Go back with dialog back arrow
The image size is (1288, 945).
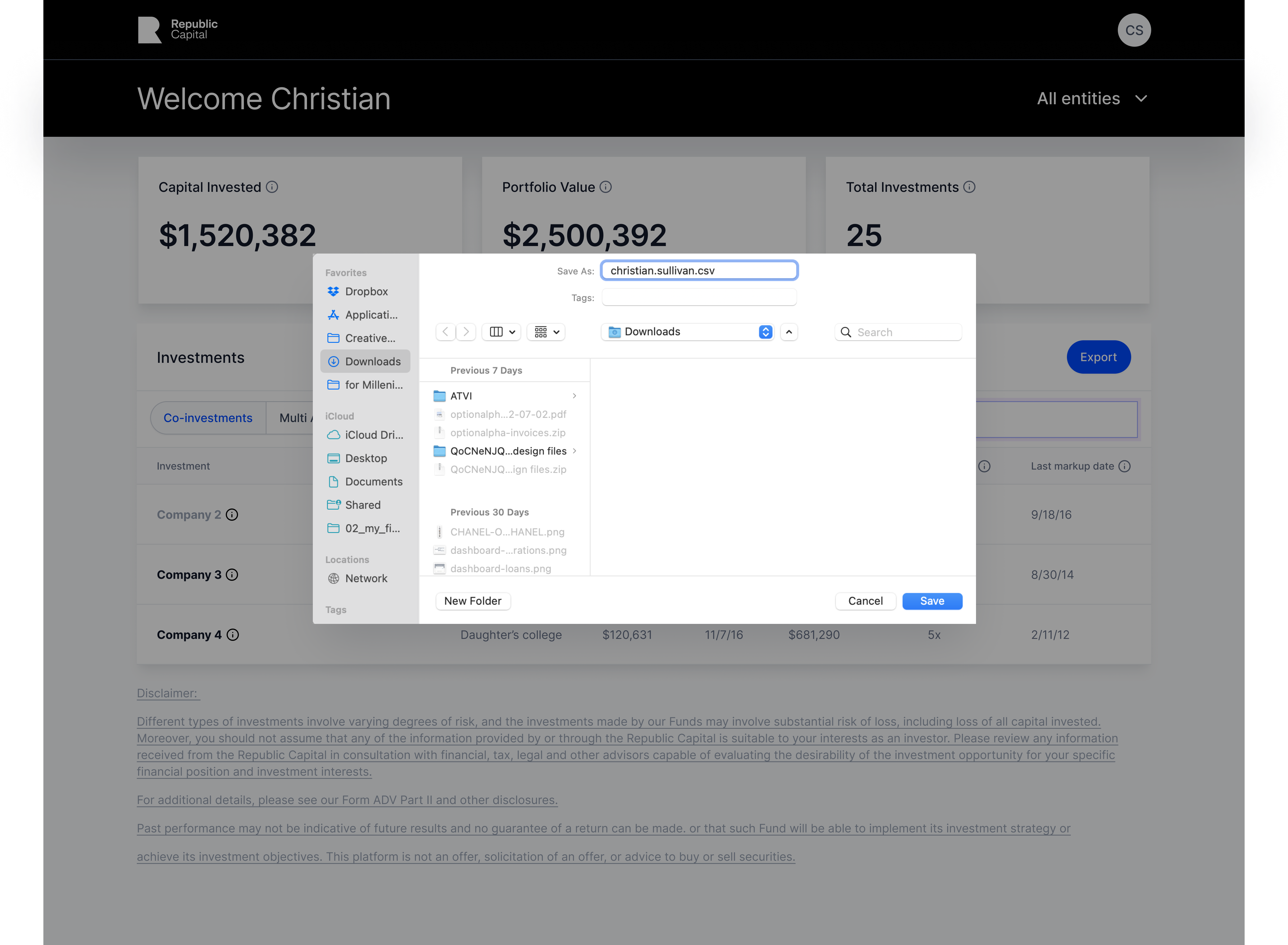pos(446,332)
